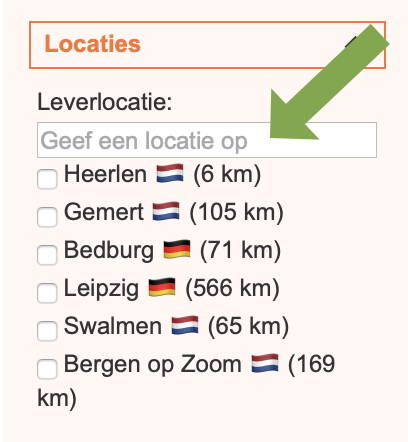Select the Leipzig label text
The width and height of the screenshot is (408, 442).
(101, 289)
